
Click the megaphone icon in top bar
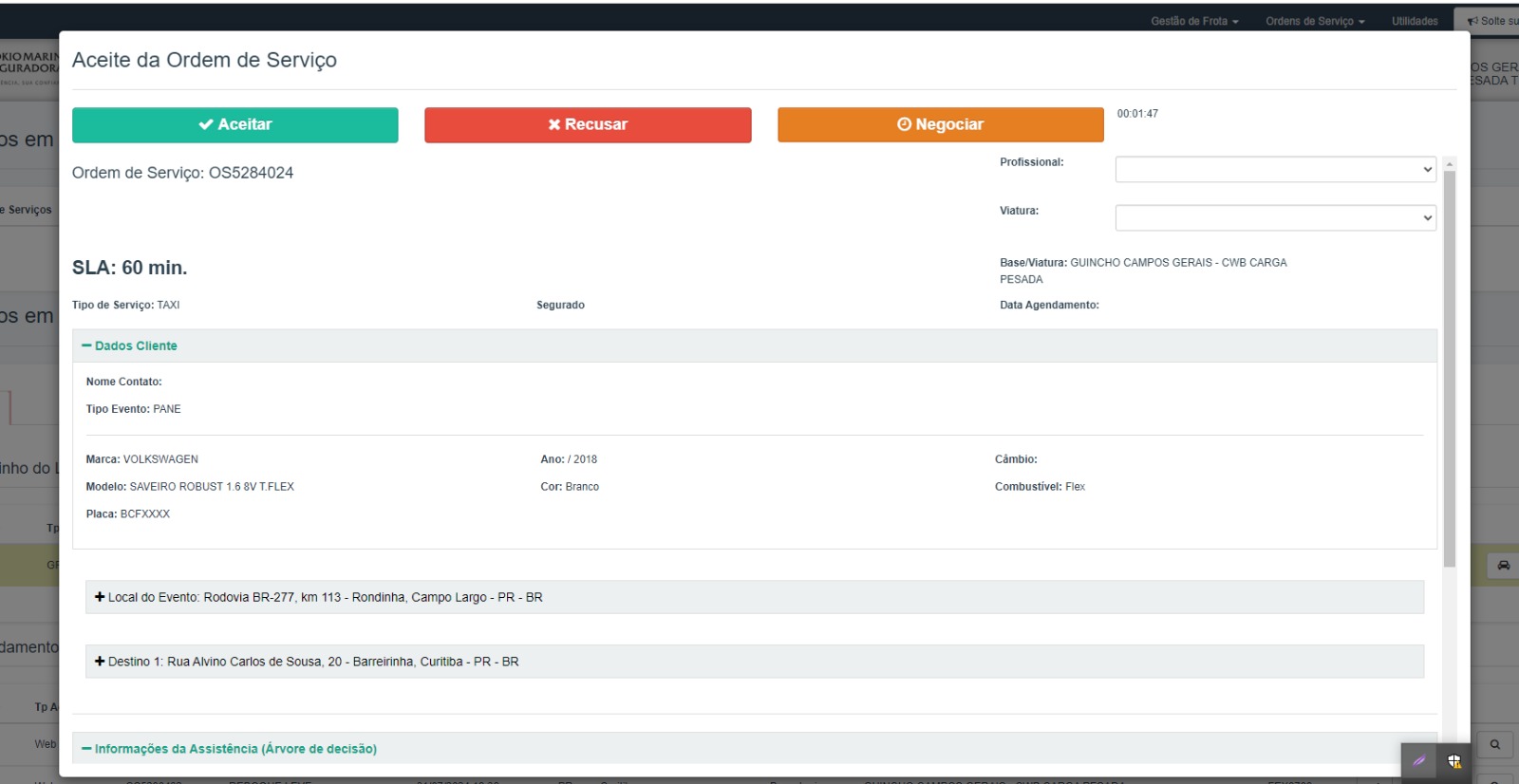[1472, 21]
